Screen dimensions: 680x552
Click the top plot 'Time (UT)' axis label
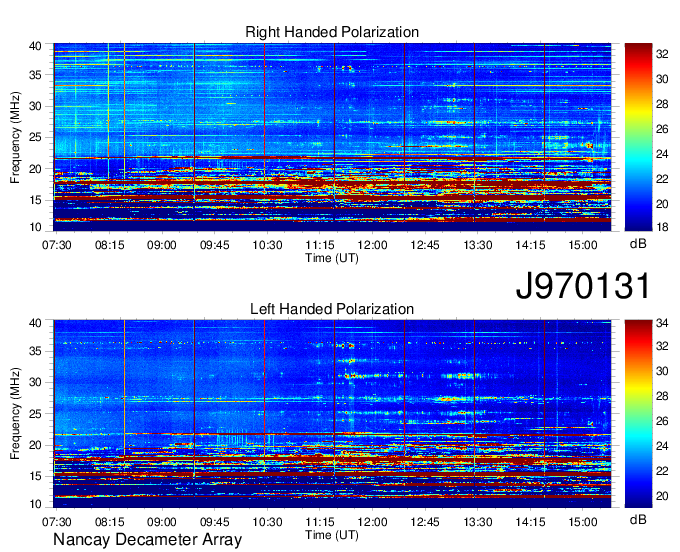tap(332, 258)
